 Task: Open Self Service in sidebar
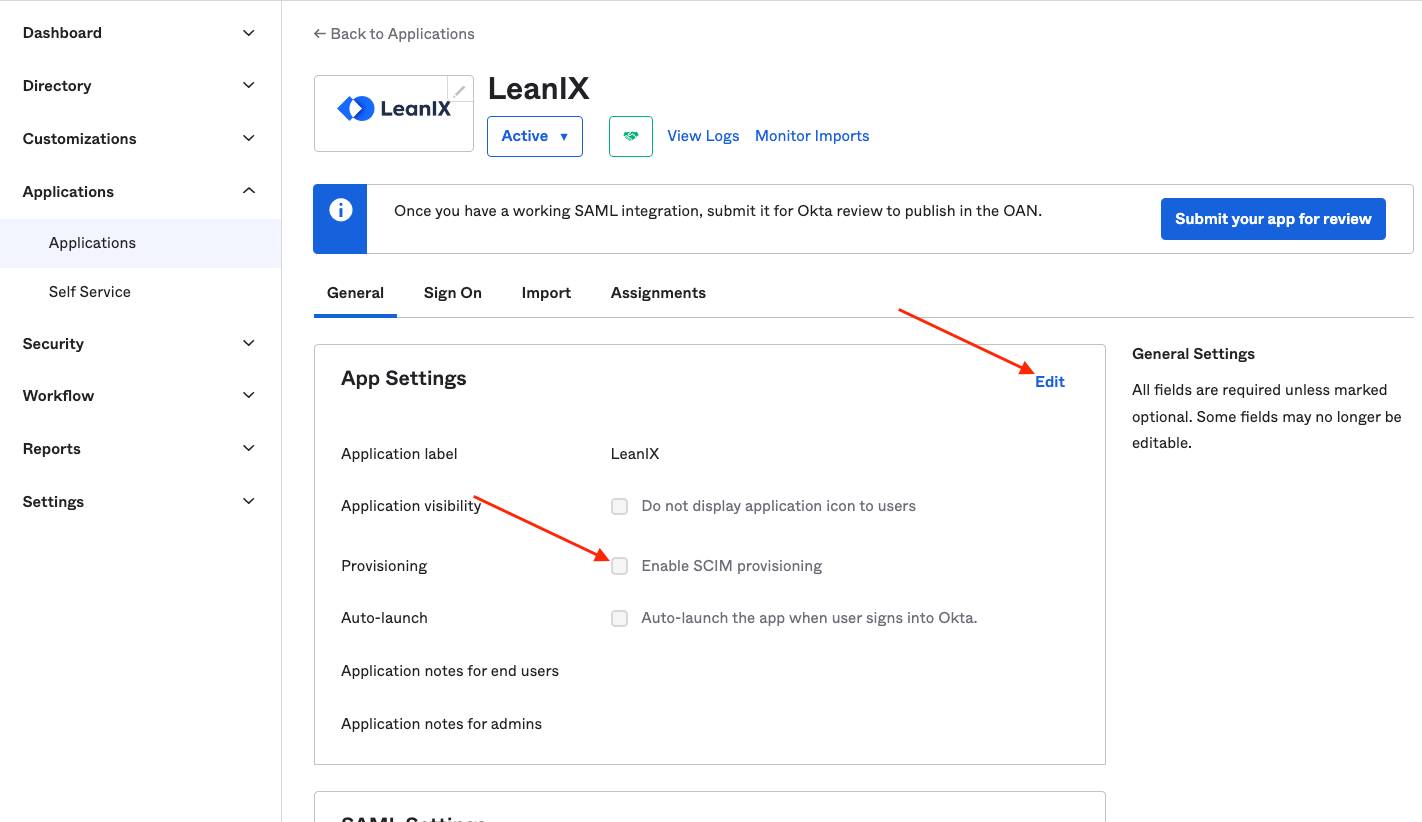[x=140, y=292]
